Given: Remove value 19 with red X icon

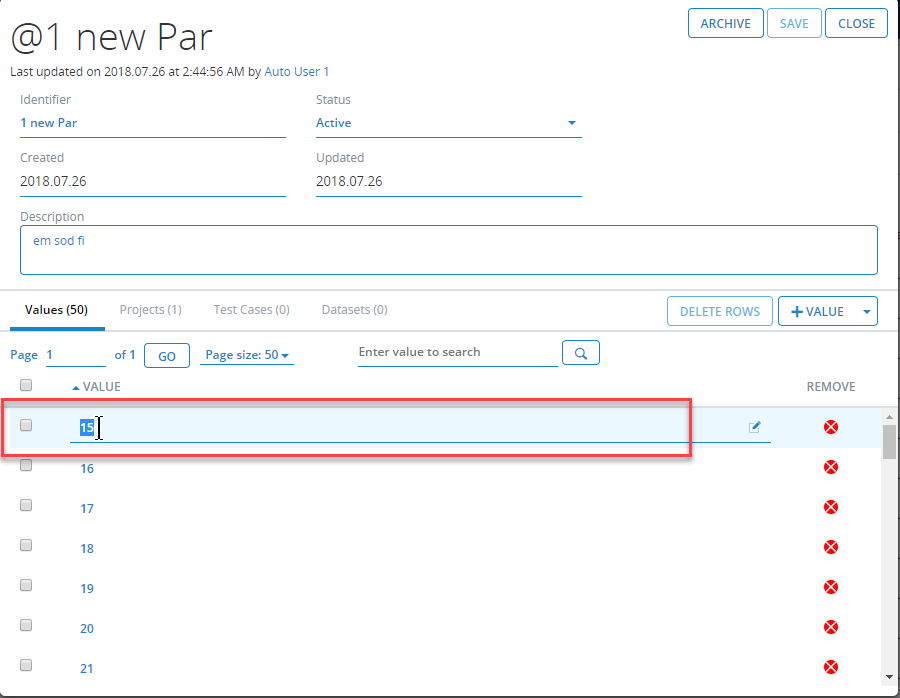Looking at the screenshot, I should coord(830,587).
